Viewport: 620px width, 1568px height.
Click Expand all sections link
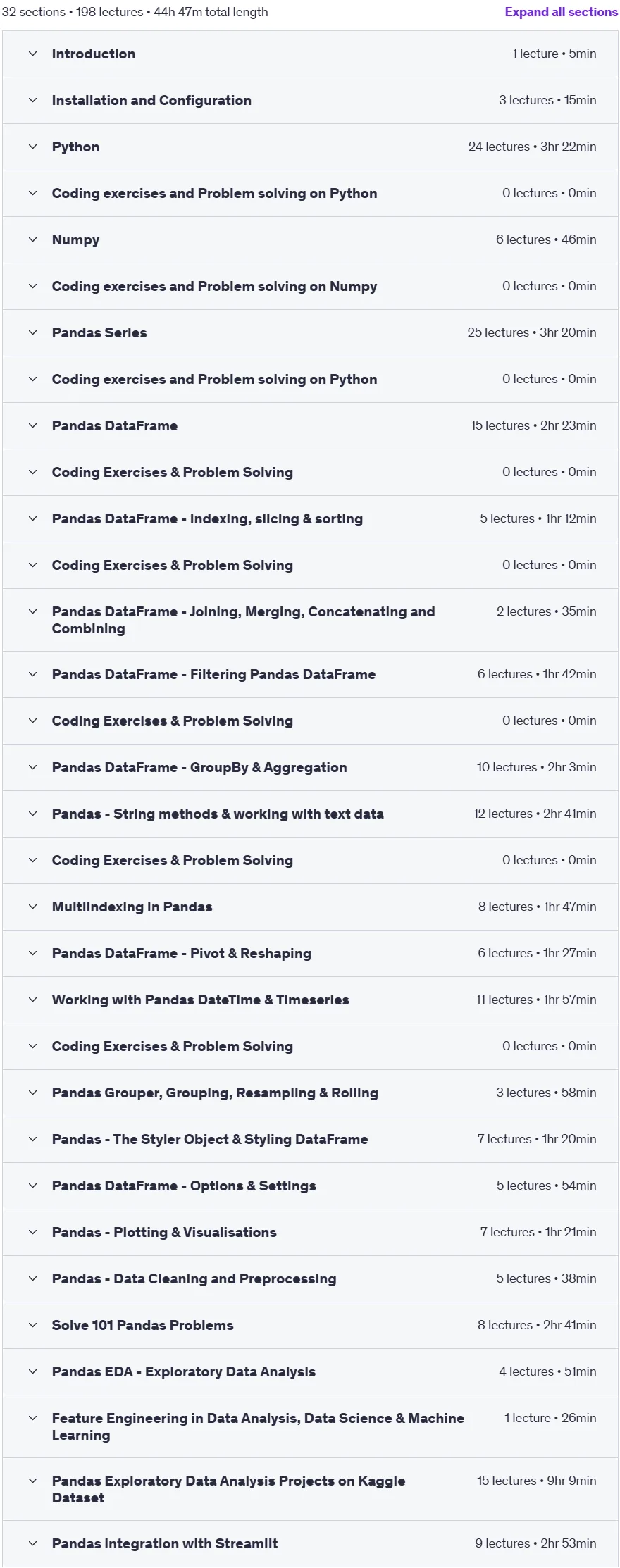click(561, 12)
